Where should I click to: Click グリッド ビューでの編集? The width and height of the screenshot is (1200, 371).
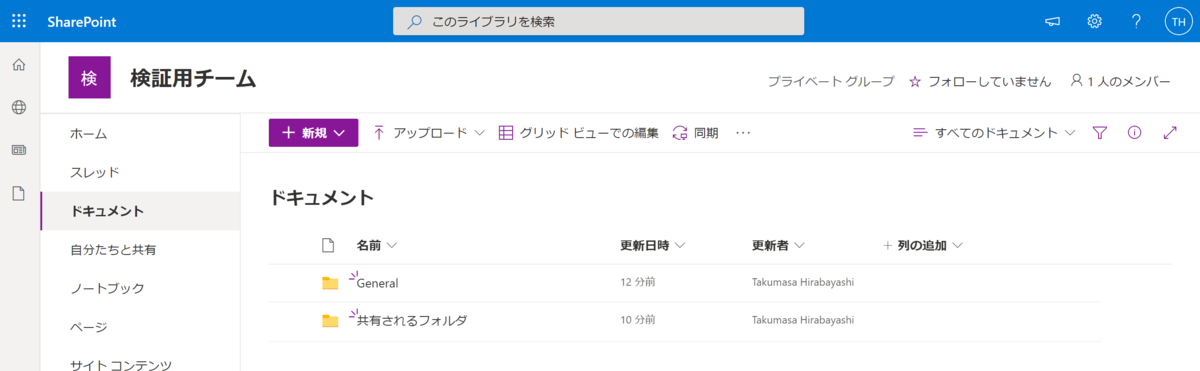578,132
